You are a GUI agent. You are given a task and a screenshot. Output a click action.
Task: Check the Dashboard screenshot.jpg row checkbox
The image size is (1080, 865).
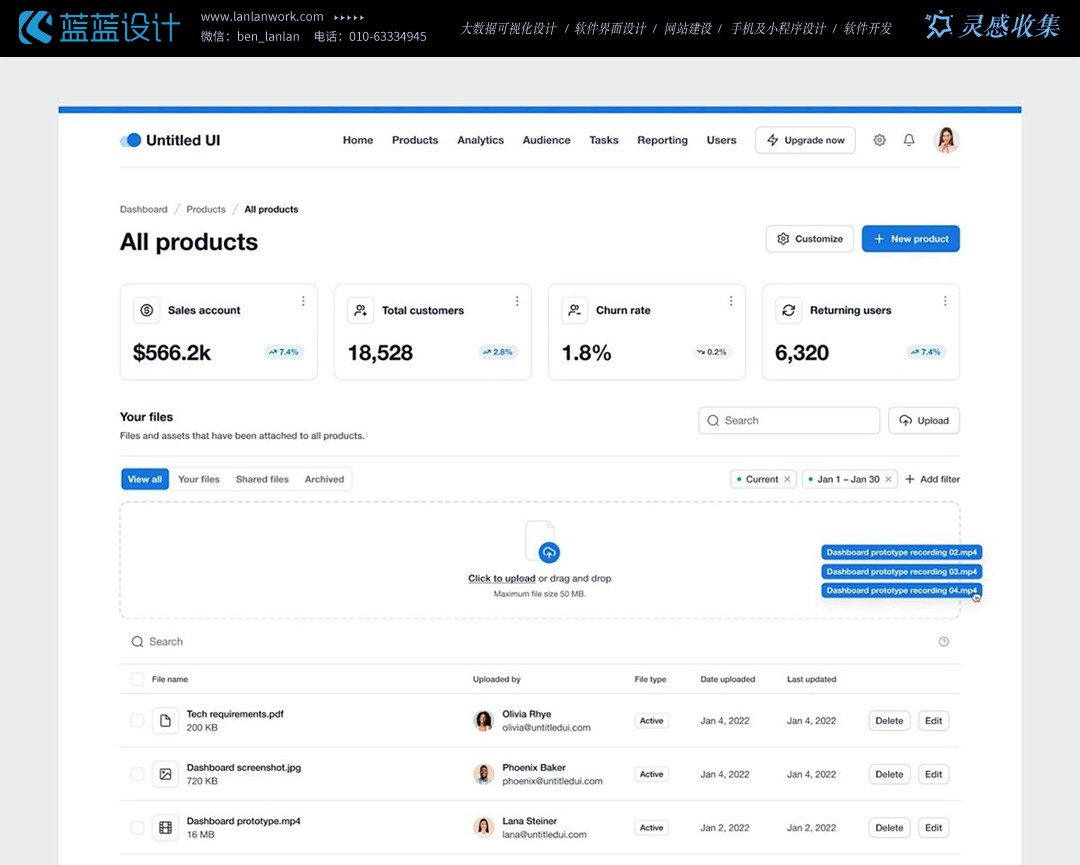tap(137, 774)
